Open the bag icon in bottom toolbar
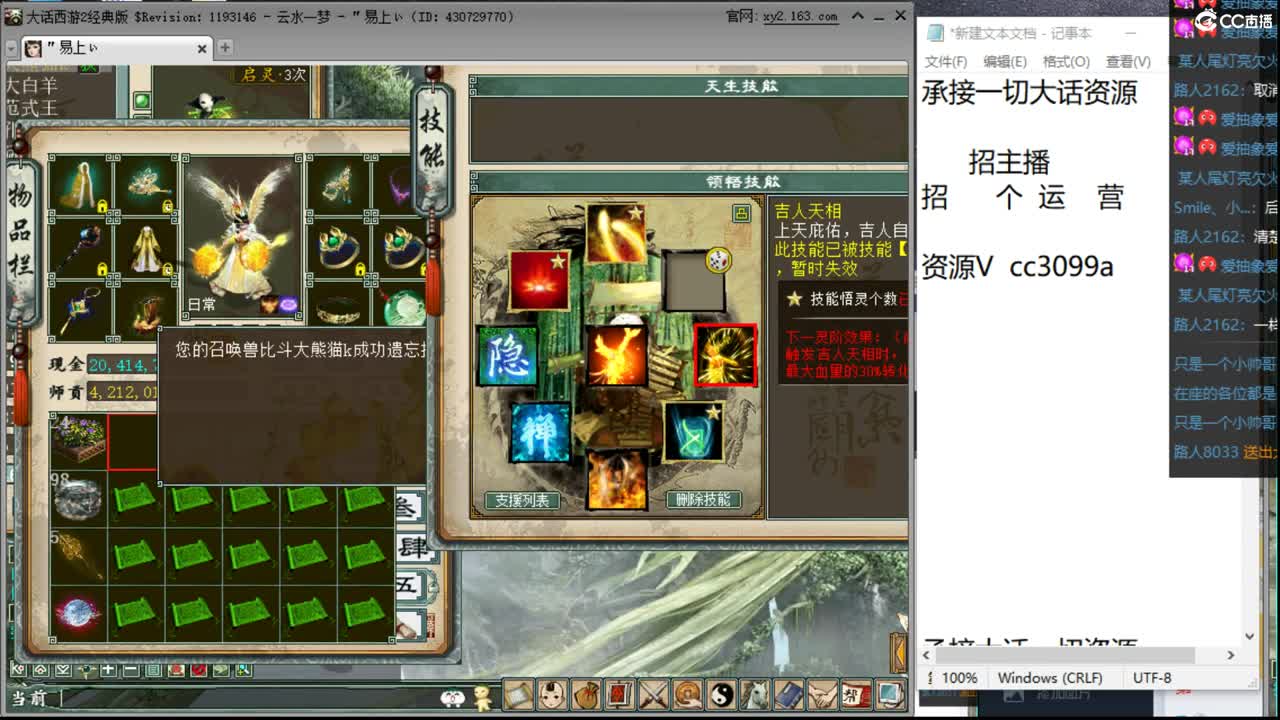 (x=586, y=693)
